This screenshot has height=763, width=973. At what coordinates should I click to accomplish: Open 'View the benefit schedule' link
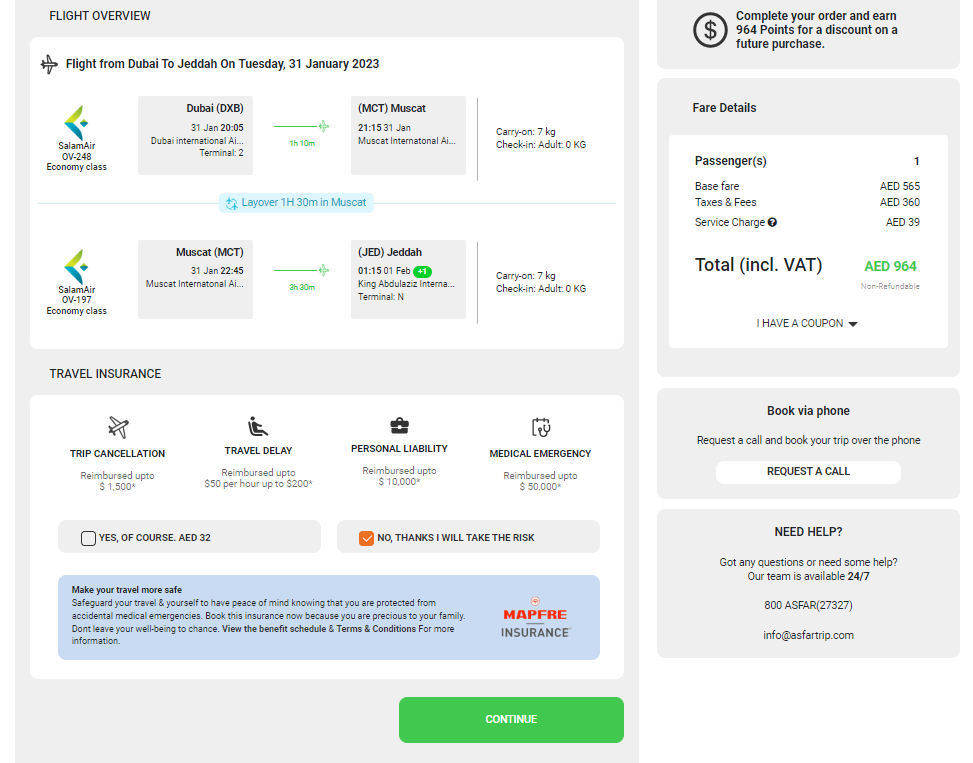pyautogui.click(x=273, y=629)
